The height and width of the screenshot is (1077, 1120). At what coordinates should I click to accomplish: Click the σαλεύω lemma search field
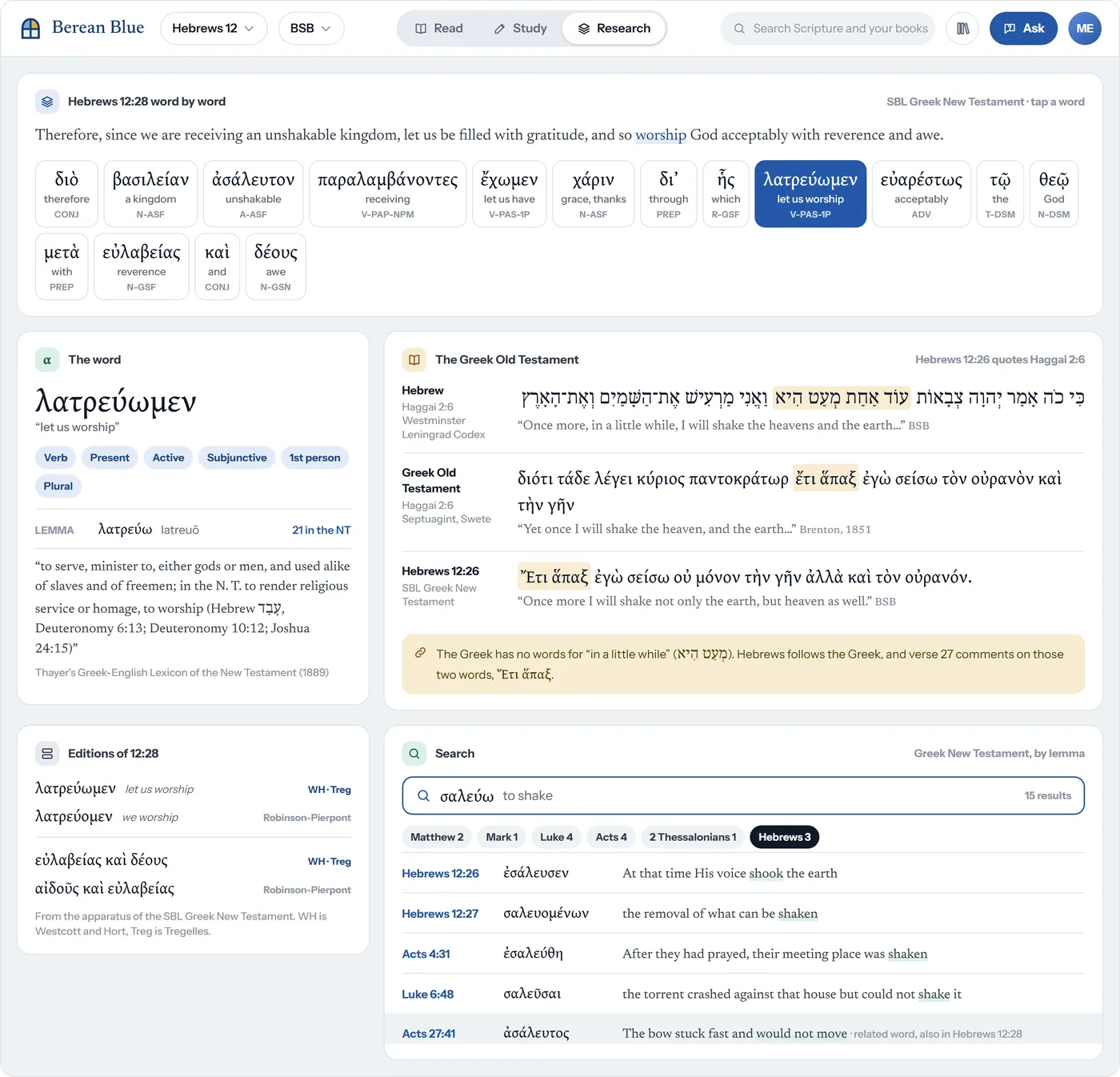[x=743, y=796]
